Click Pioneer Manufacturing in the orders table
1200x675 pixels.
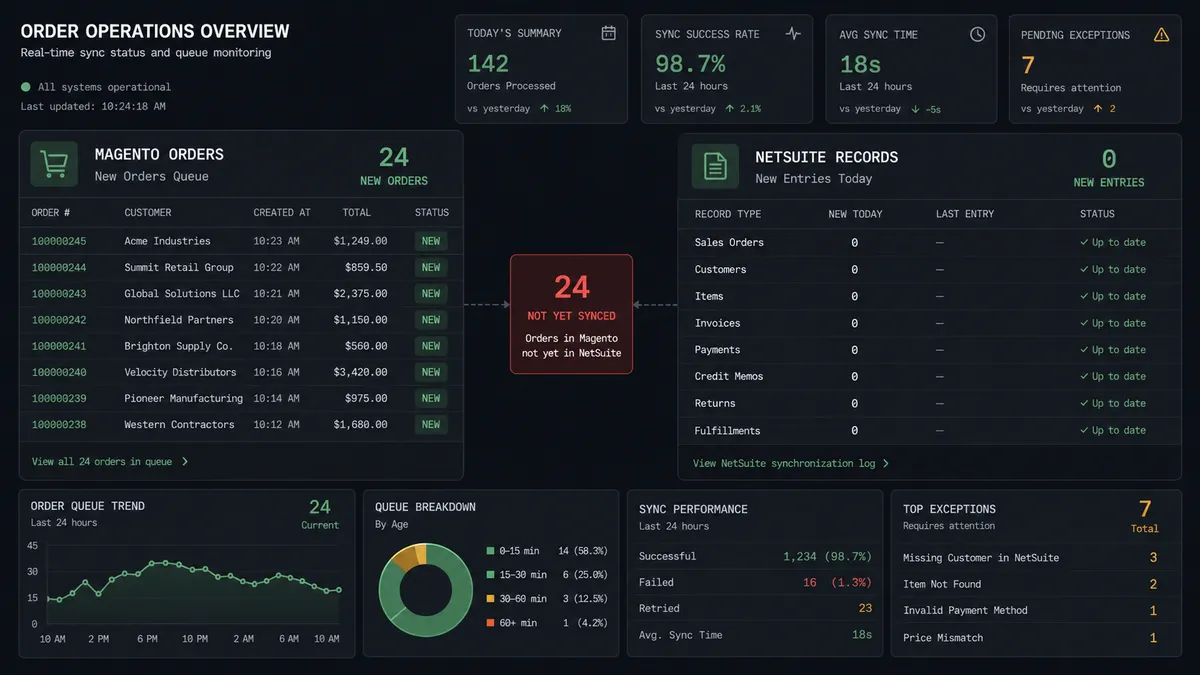click(183, 398)
